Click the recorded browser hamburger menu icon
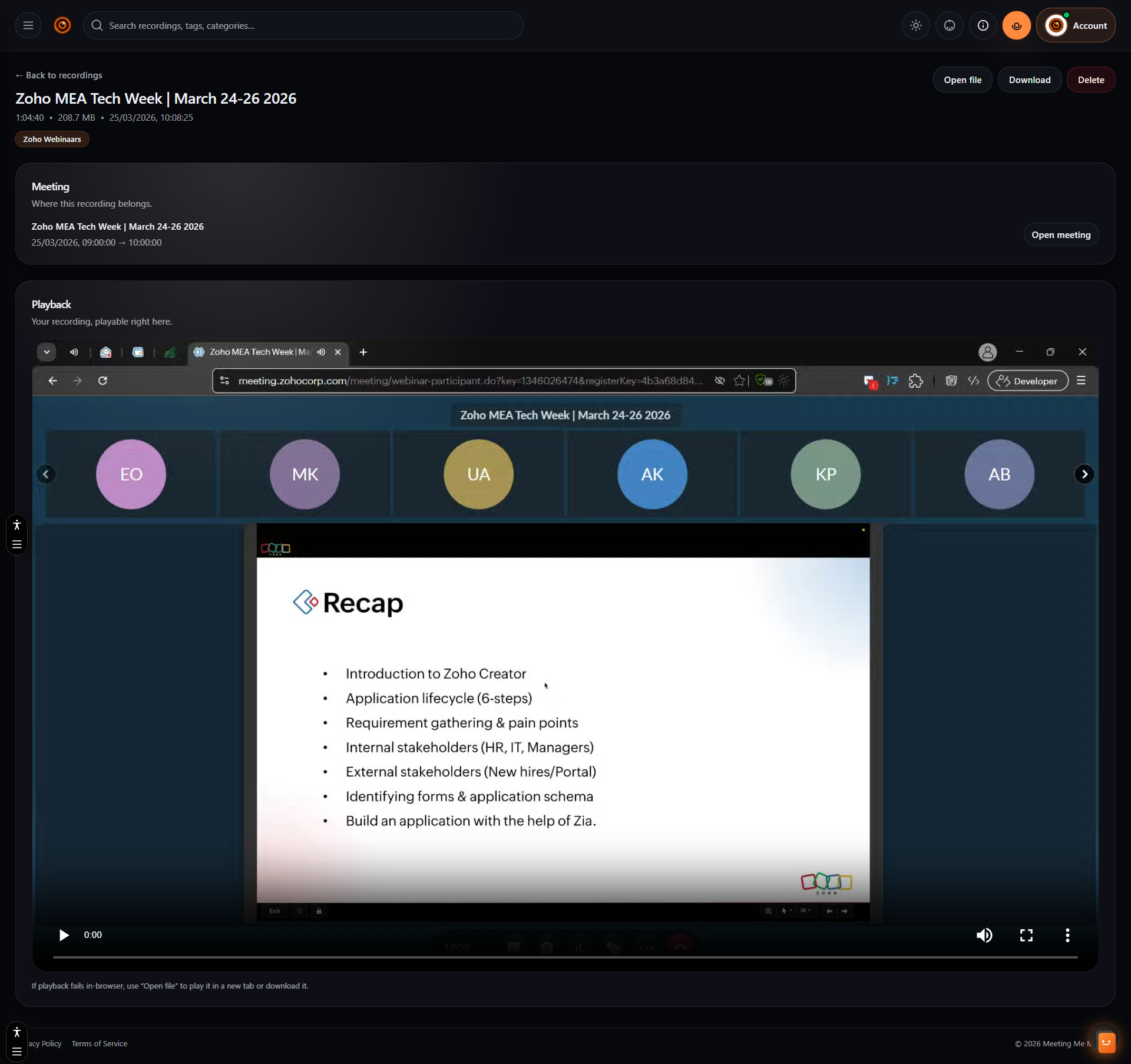Screen dimensions: 1131x1064 pos(1081,381)
